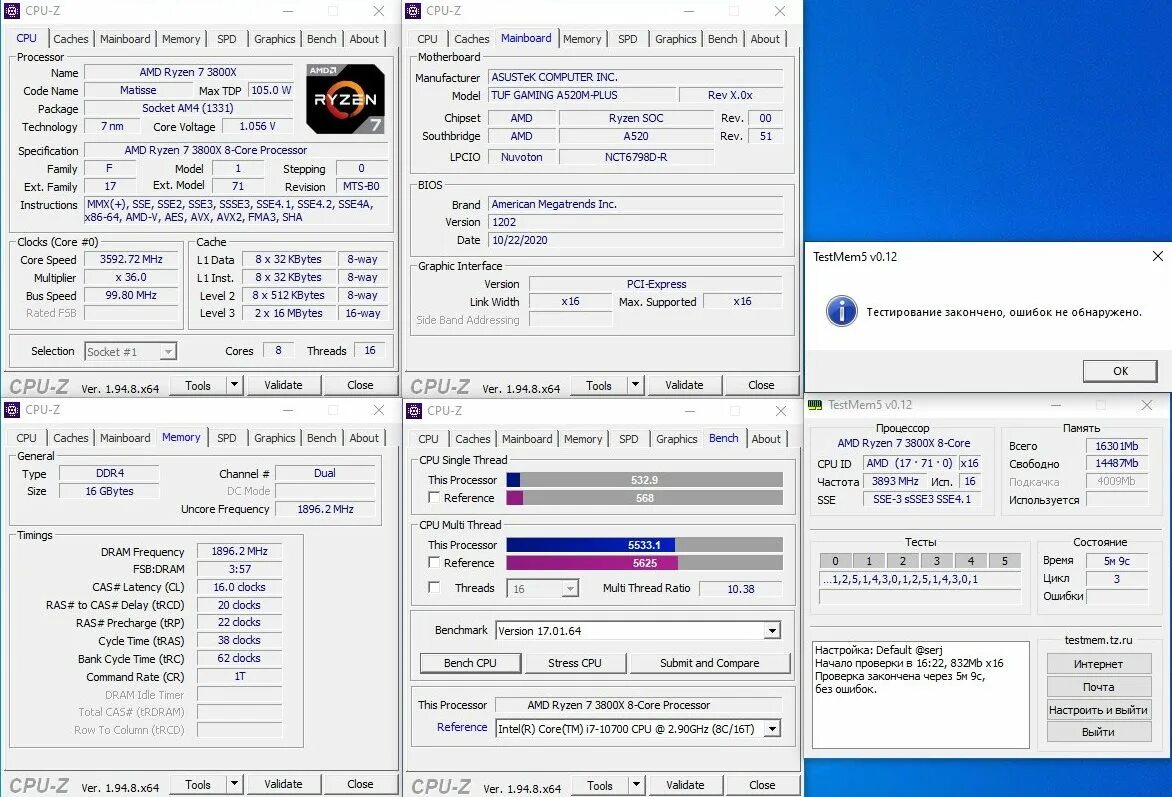Screen dimensions: 1172x797
Task: Switch to the SPD tab in the Memory window
Action: (x=226, y=438)
